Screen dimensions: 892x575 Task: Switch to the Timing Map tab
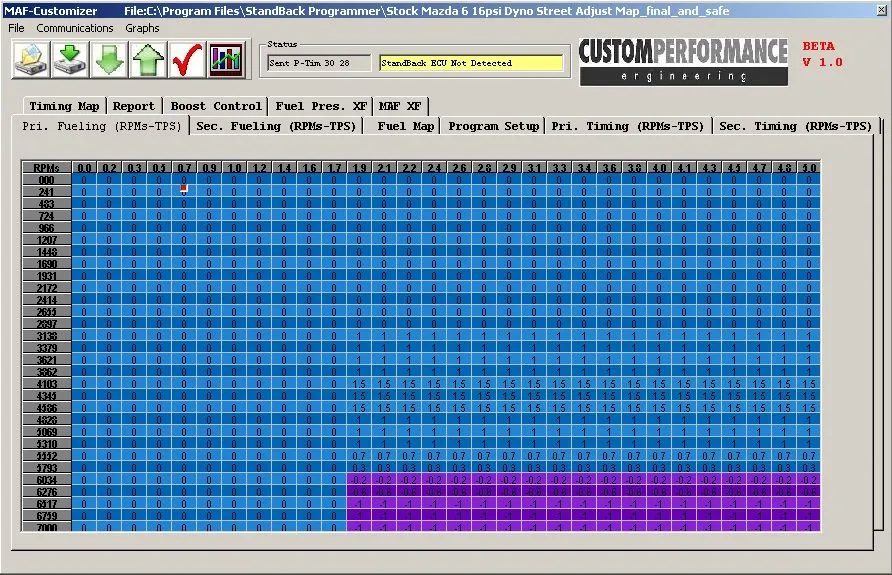64,106
